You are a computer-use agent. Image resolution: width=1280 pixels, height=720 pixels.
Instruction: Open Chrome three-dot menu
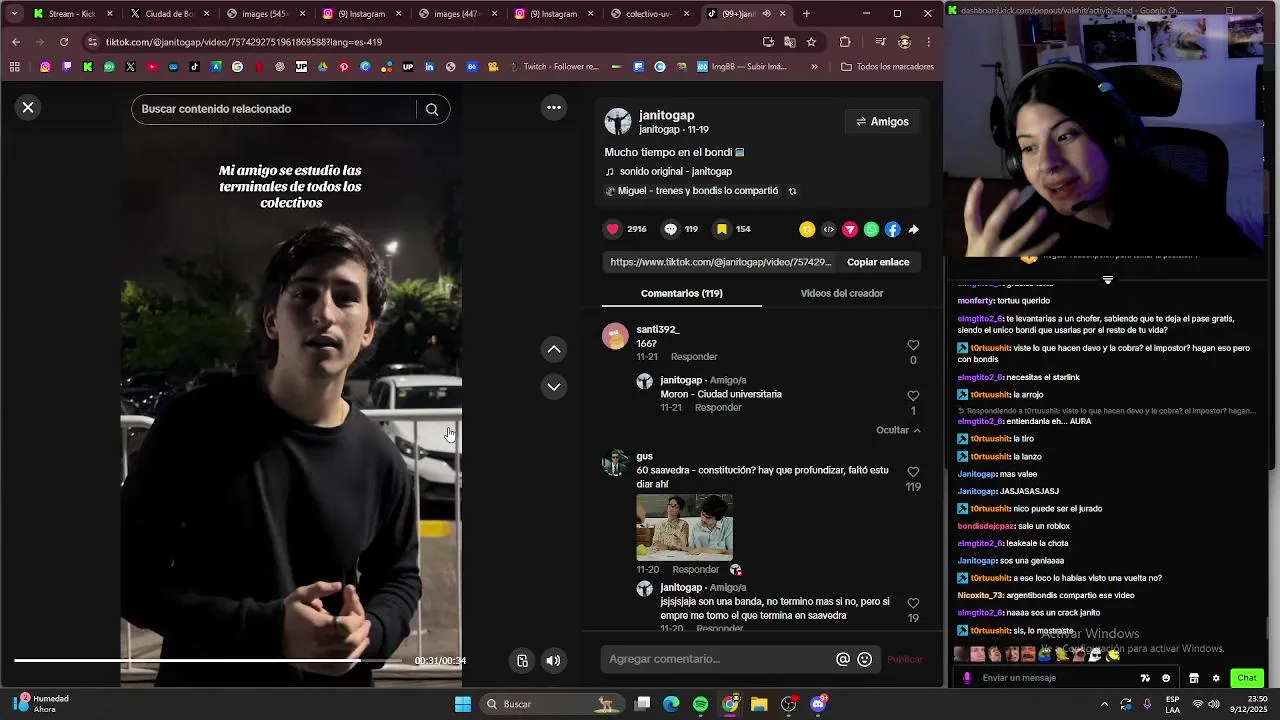click(x=929, y=42)
